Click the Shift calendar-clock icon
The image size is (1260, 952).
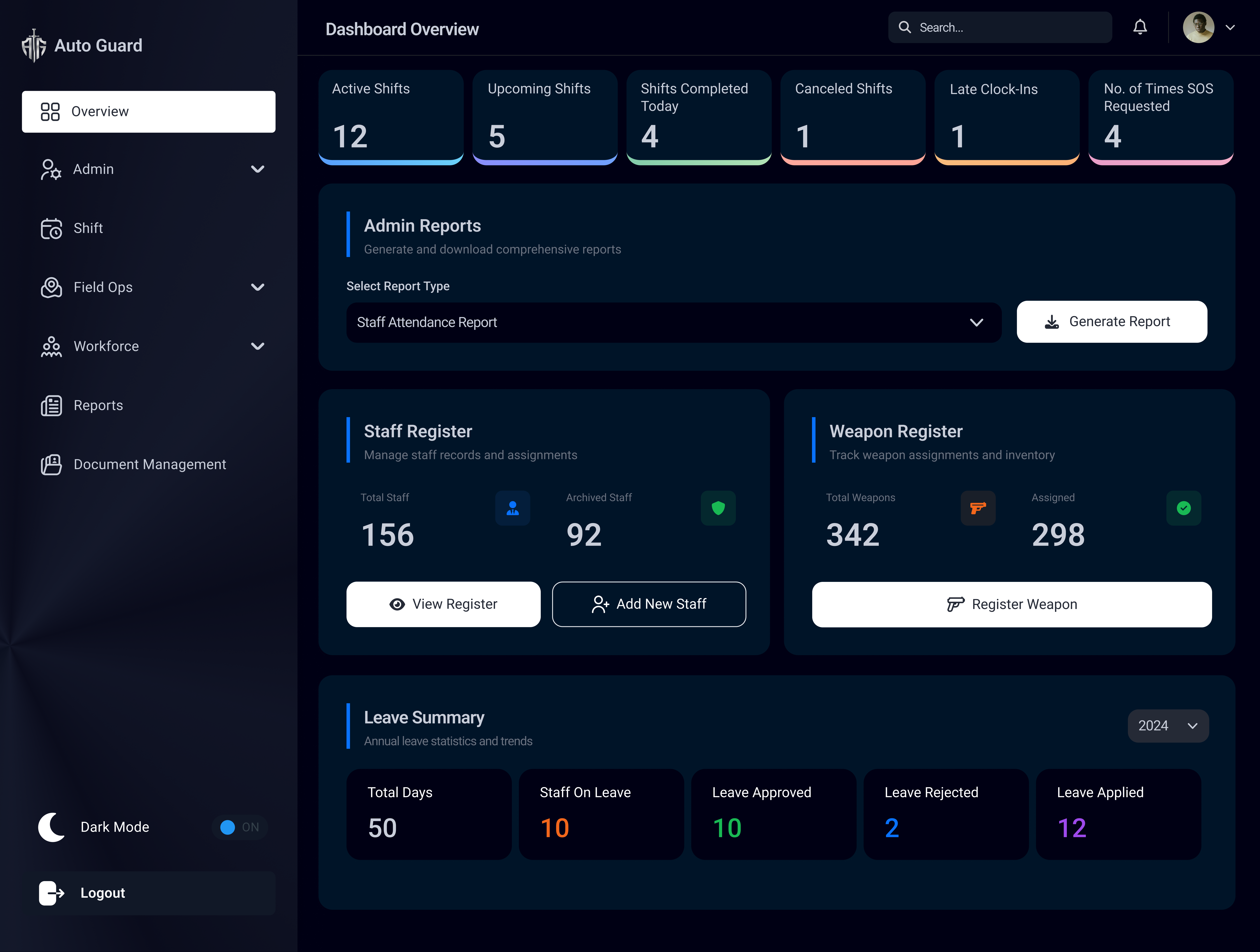[x=51, y=228]
